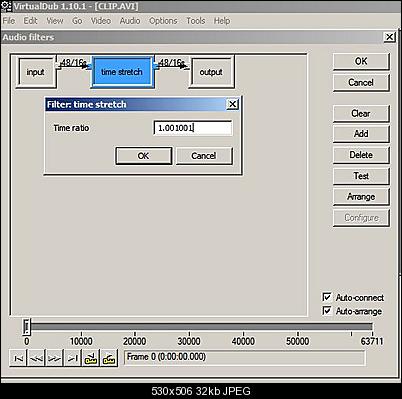Jump to previous keyframe
402x399 pixels.
click(36, 358)
